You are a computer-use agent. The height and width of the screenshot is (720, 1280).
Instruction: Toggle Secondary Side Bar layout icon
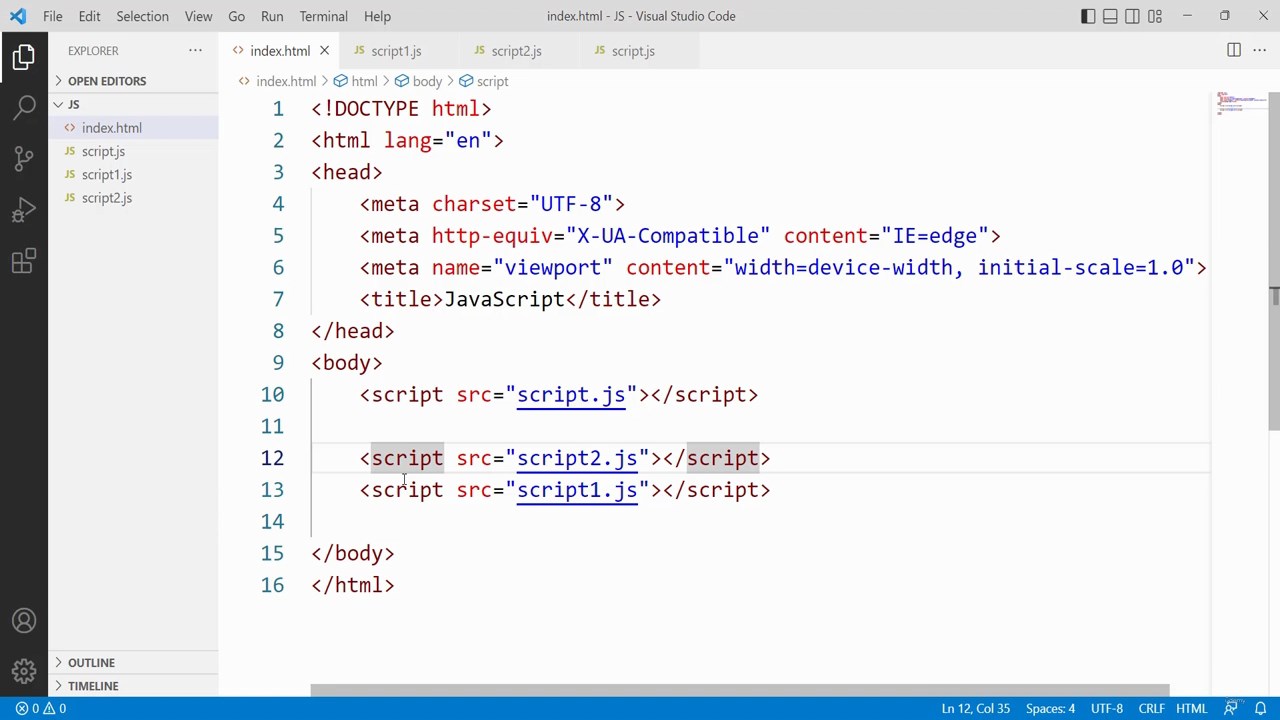coord(1132,16)
